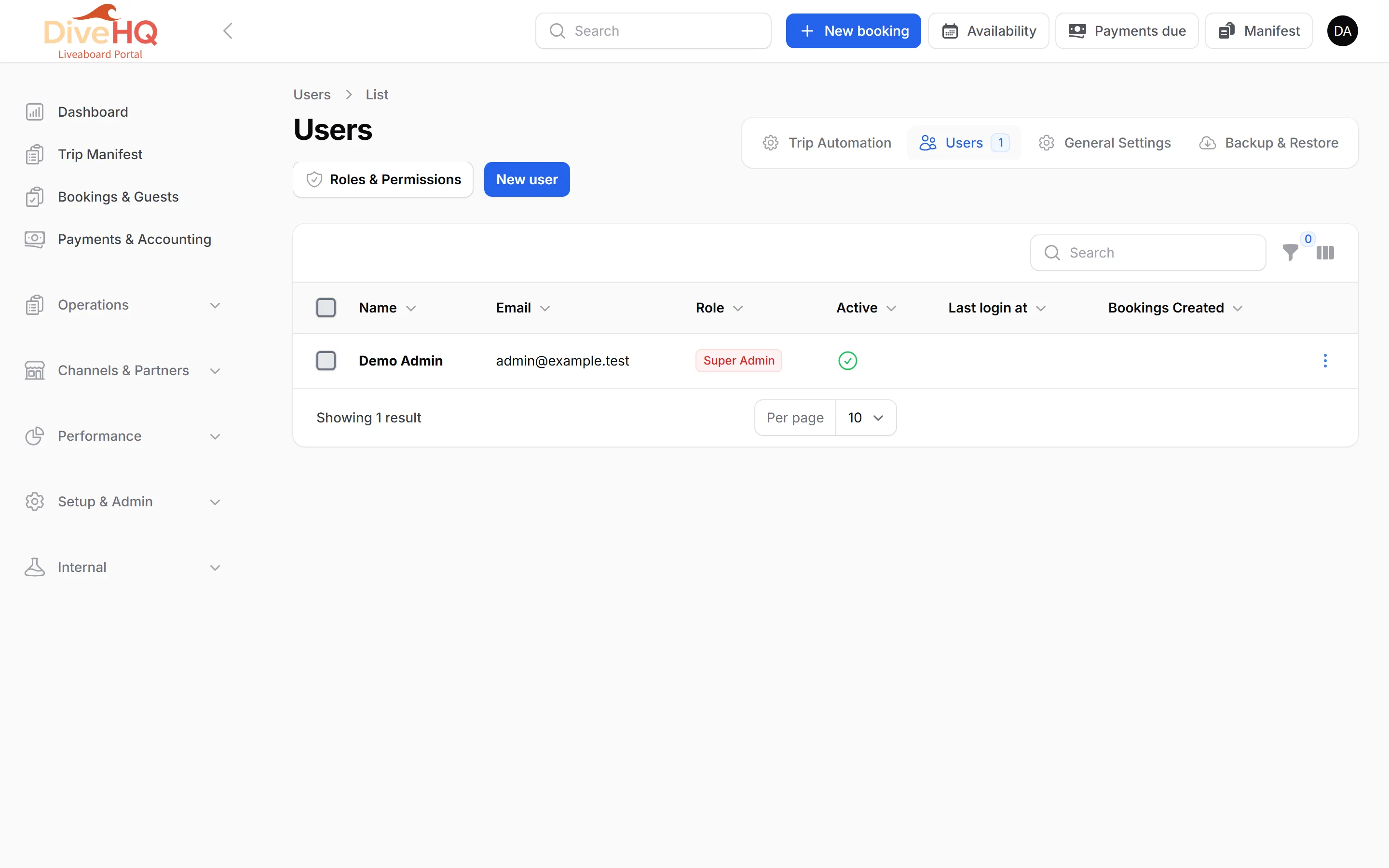Click the New user button
Viewport: 1389px width, 868px height.
[526, 179]
